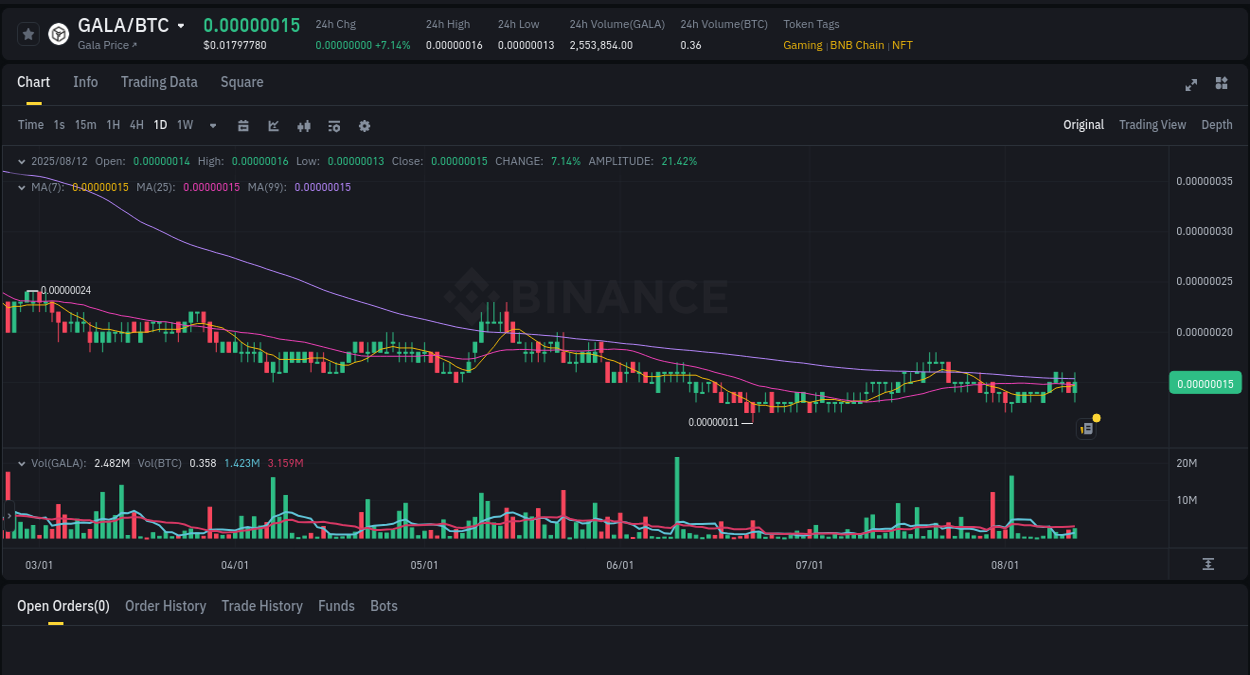The image size is (1250, 675).
Task: Open the GALA/BTC pair selector dropdown
Action: (180, 26)
